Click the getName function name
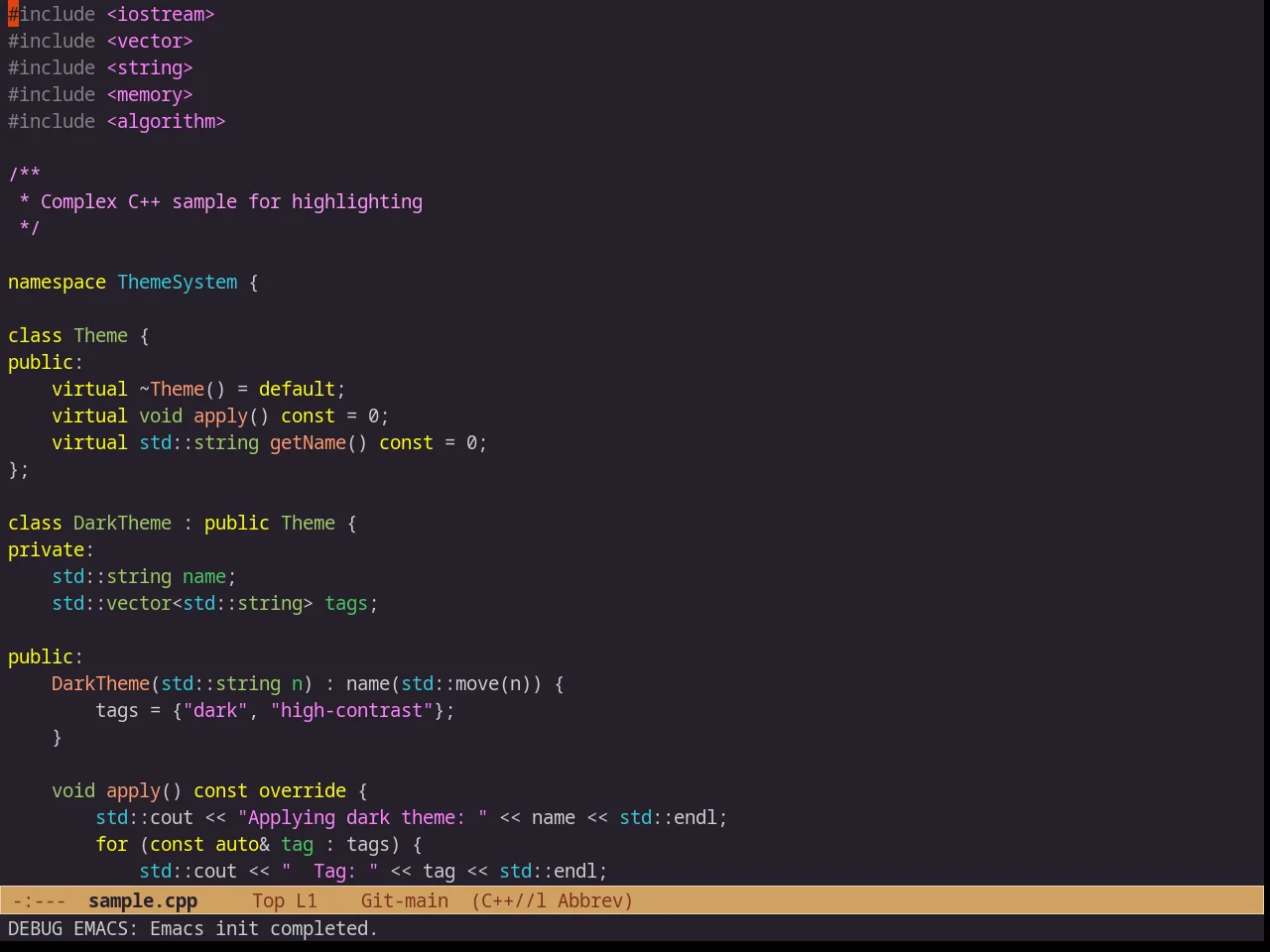Viewport: 1270px width, 952px height. click(x=308, y=442)
